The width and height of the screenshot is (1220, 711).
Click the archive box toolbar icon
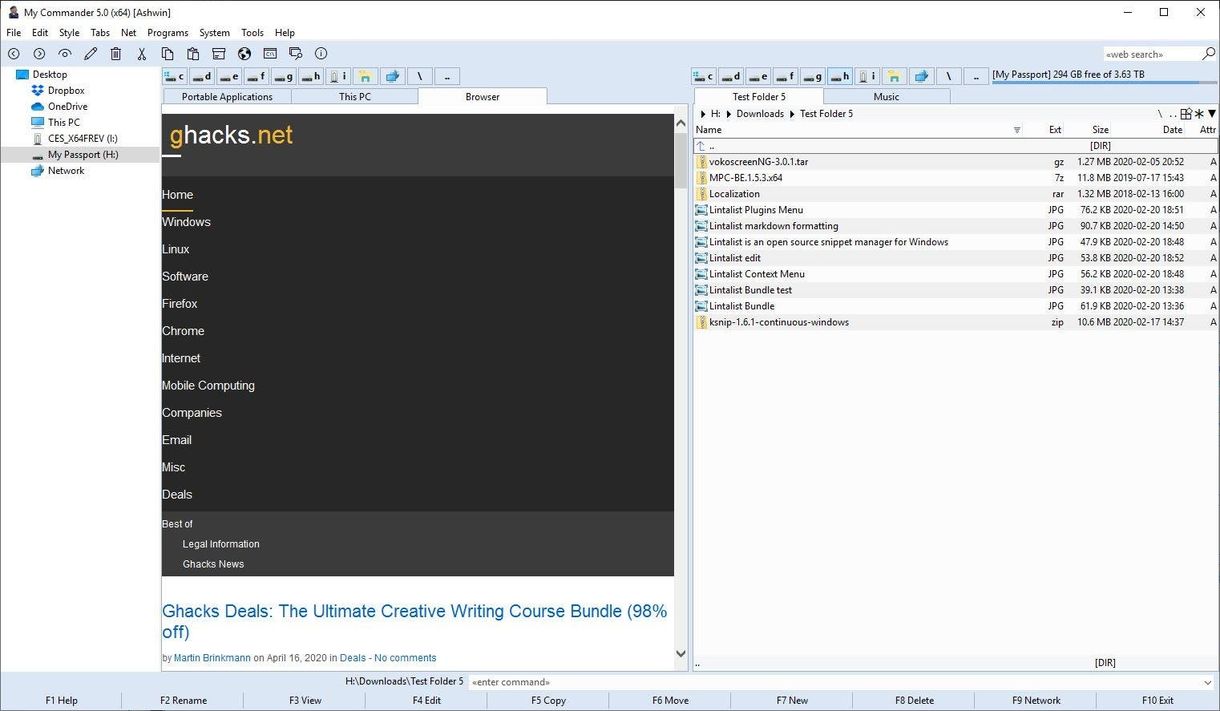[219, 54]
